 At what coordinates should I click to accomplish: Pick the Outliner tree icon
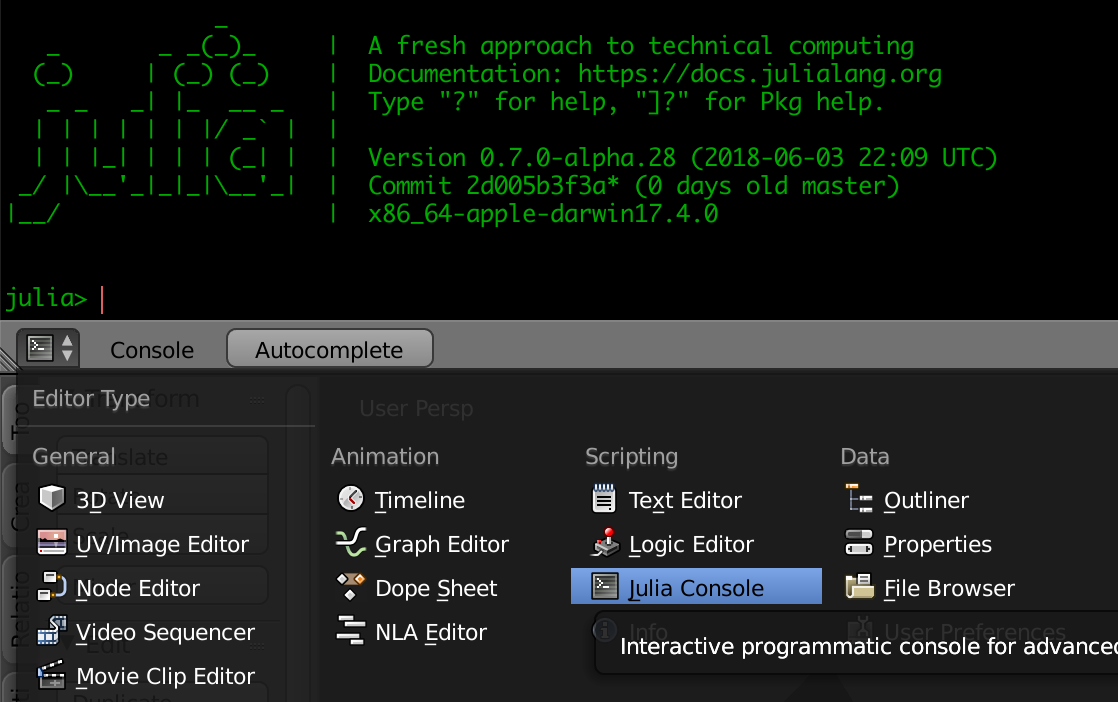pos(859,499)
